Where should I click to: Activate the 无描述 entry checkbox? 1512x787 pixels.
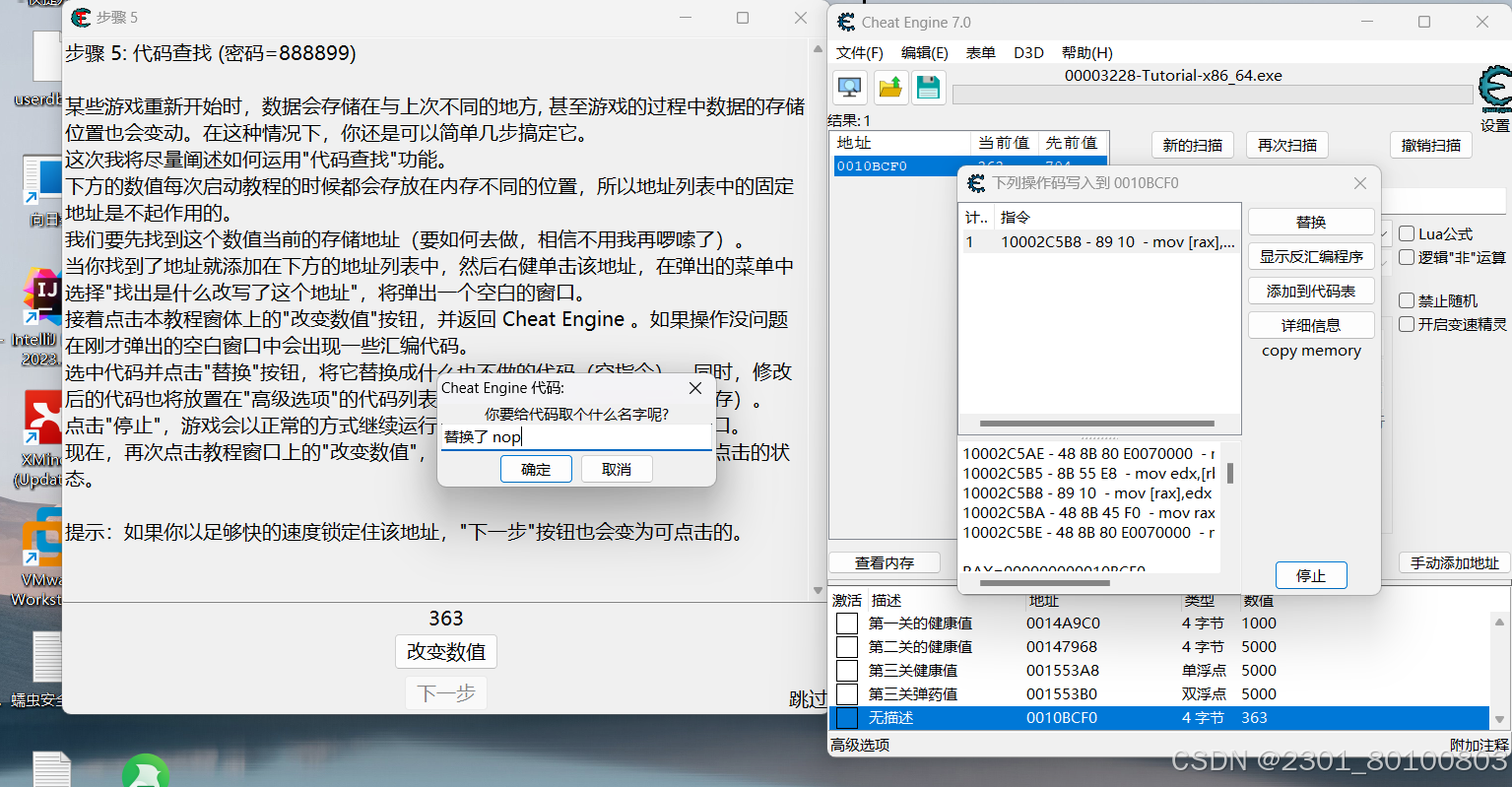[x=847, y=718]
